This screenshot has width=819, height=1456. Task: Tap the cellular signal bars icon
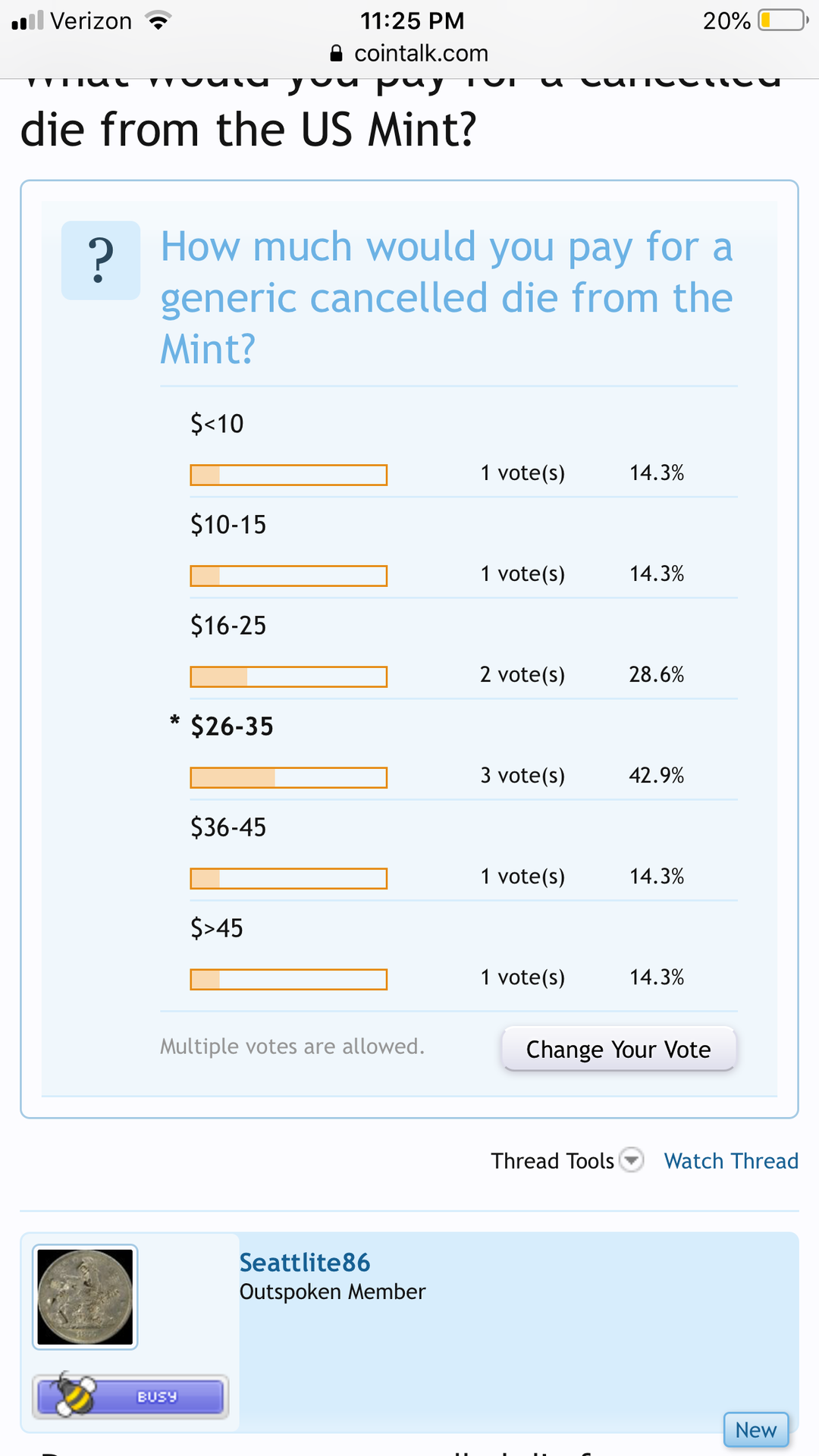point(28,21)
